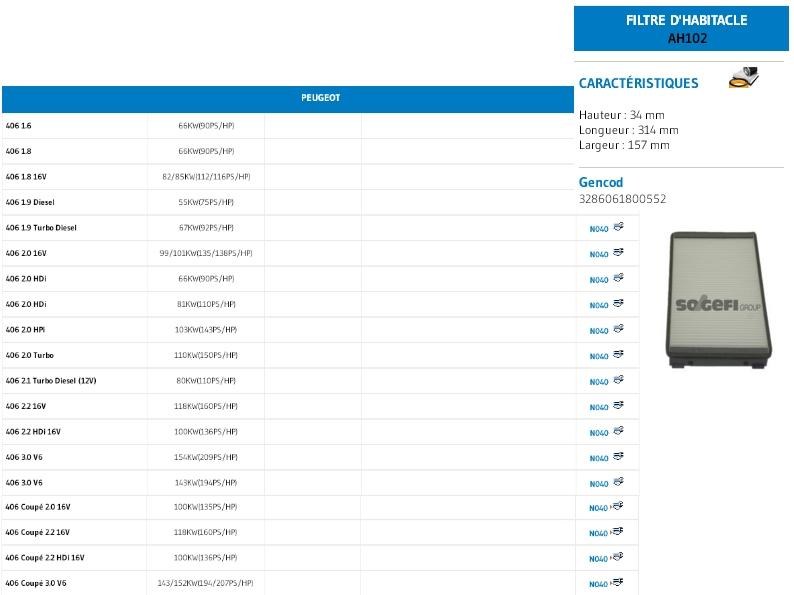Select the Gencod number 3286061800552
794x595 pixels.
[622, 199]
